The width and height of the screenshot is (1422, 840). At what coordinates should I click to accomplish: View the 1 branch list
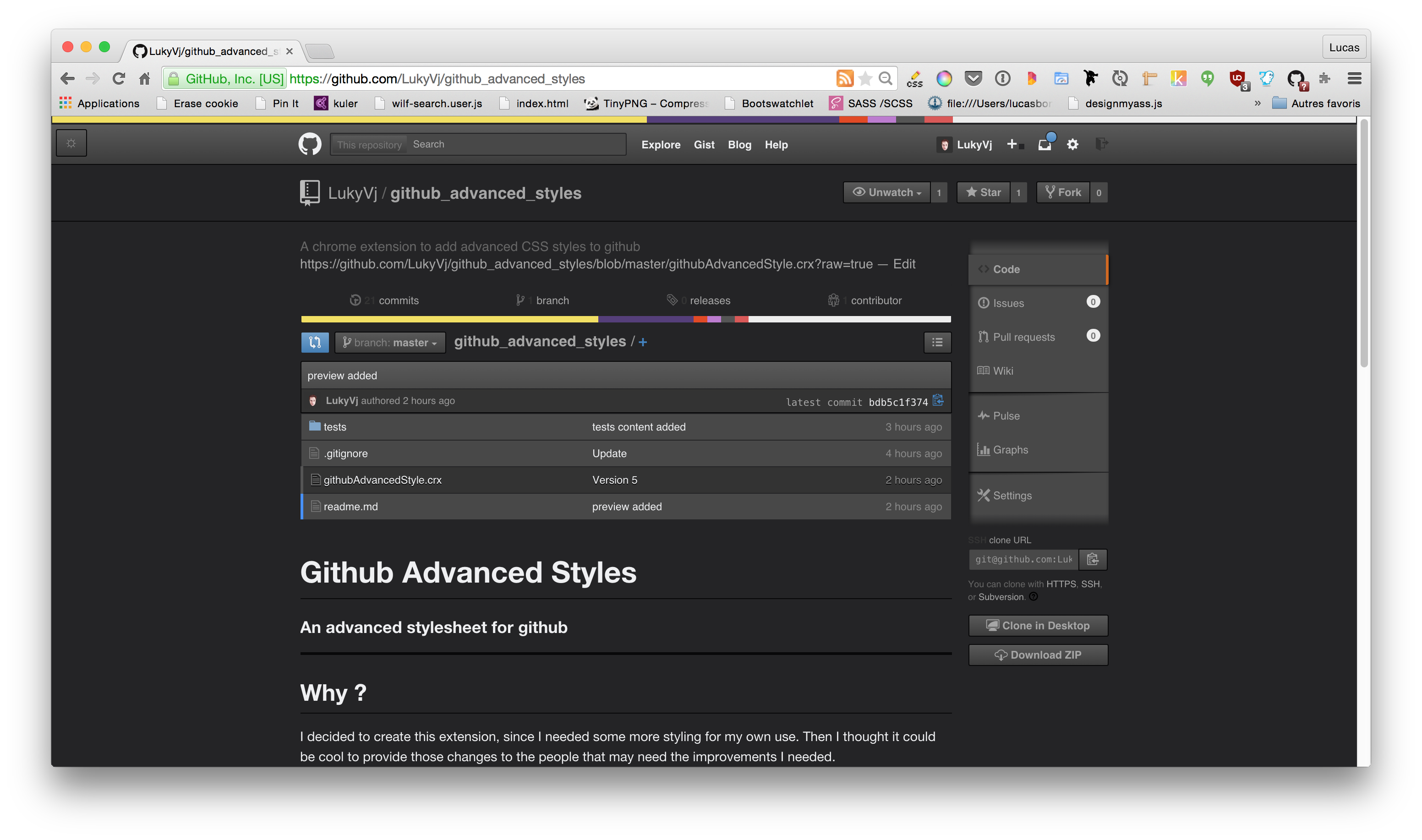tap(542, 300)
